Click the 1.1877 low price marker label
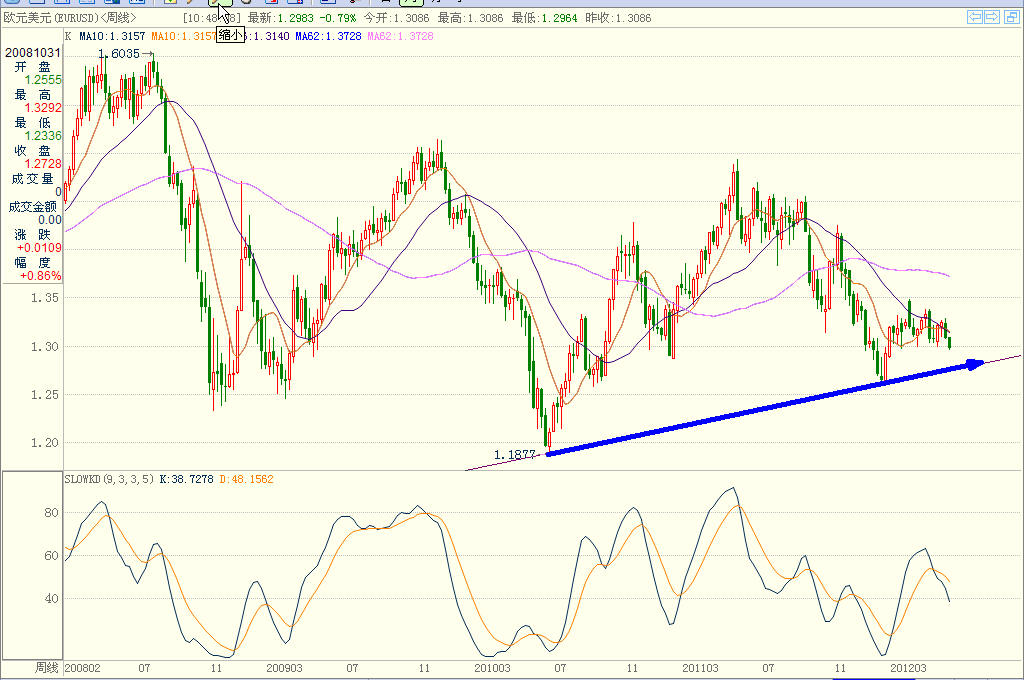Image resolution: width=1024 pixels, height=680 pixels. [515, 455]
